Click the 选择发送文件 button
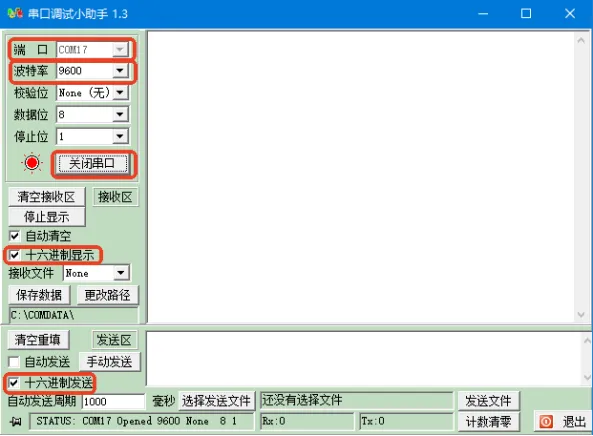Screen dimensions: 593x436 (216, 400)
